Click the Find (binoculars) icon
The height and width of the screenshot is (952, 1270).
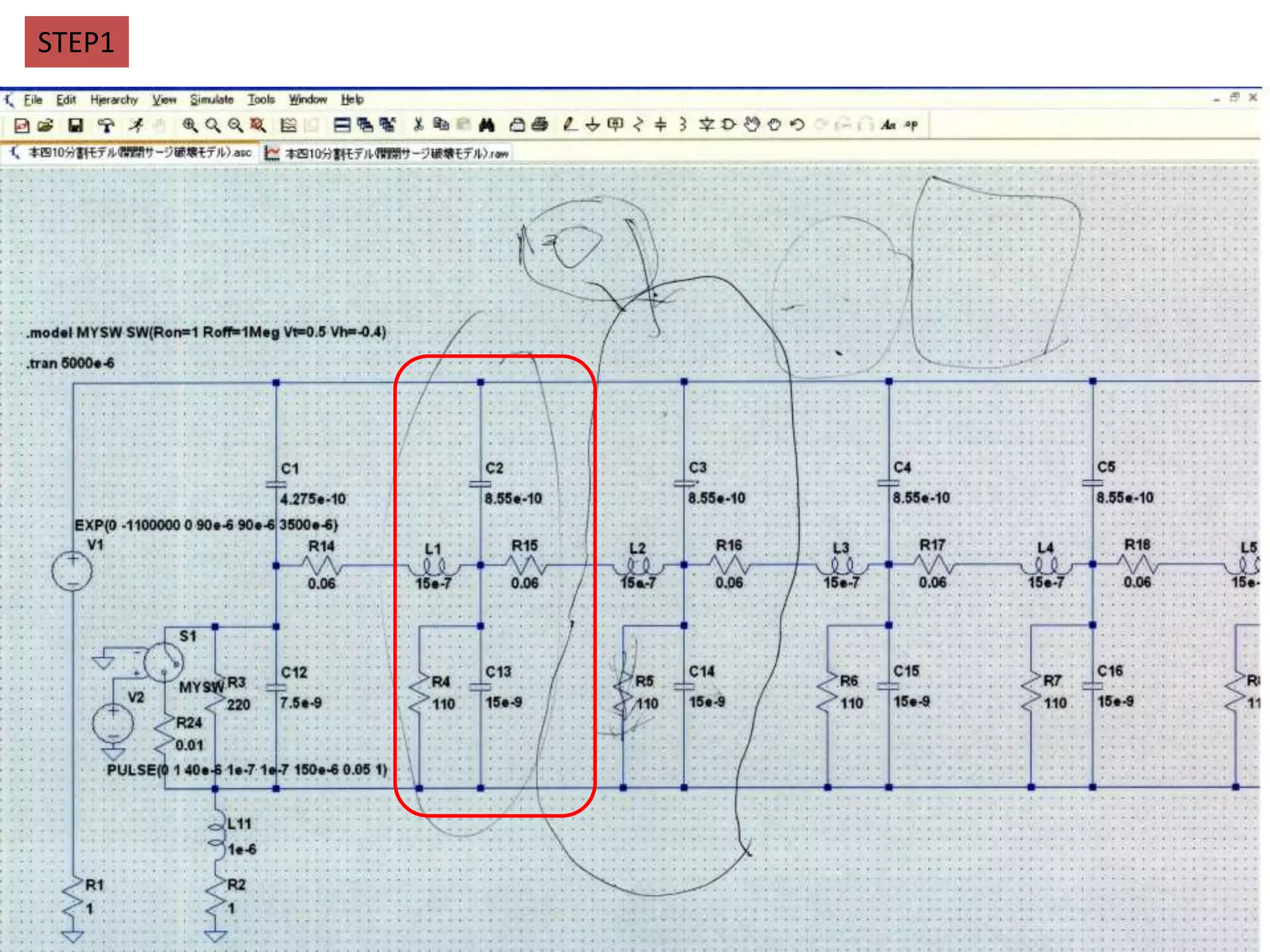(487, 125)
